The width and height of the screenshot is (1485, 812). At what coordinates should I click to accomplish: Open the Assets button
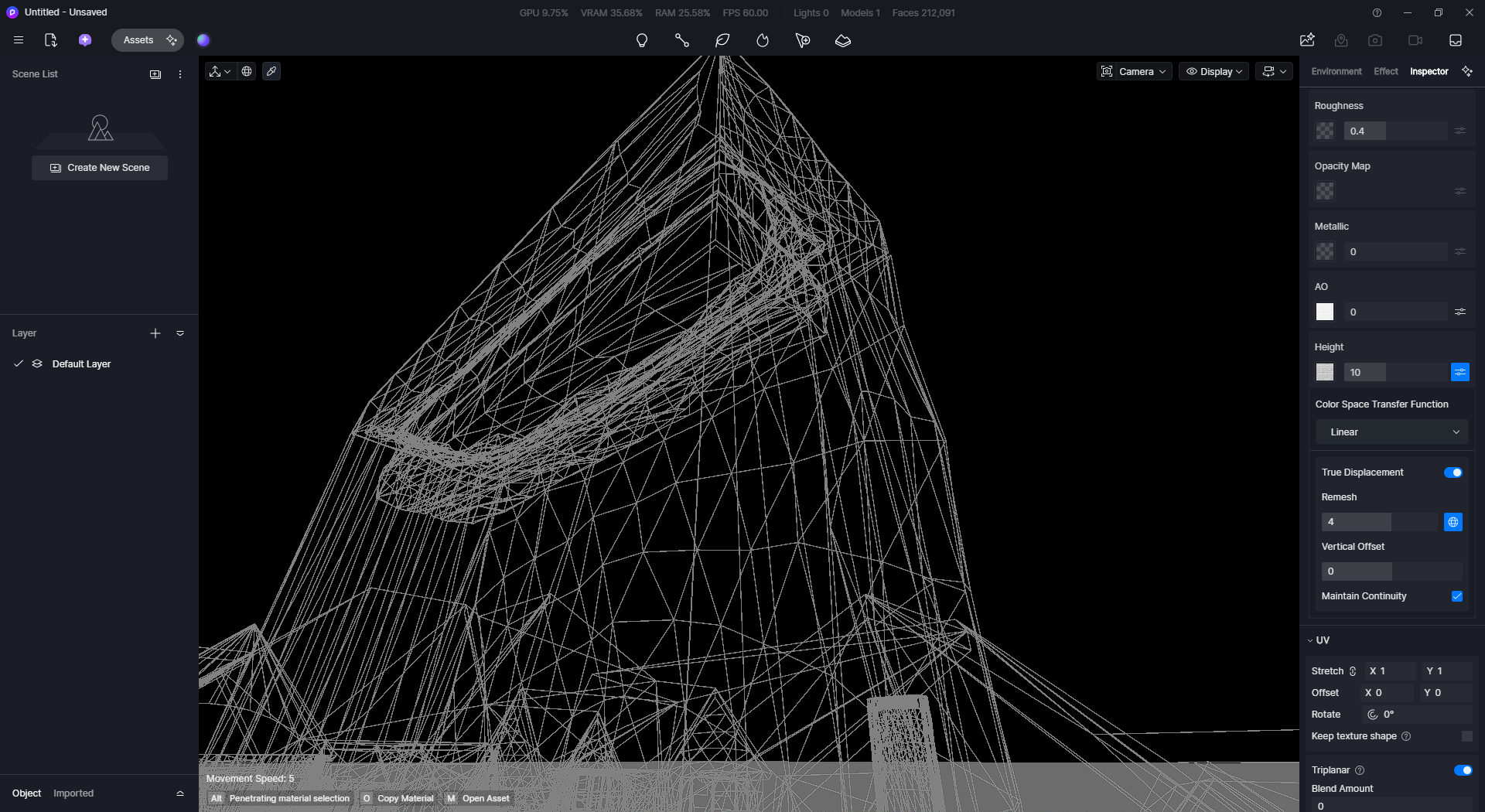[x=138, y=40]
